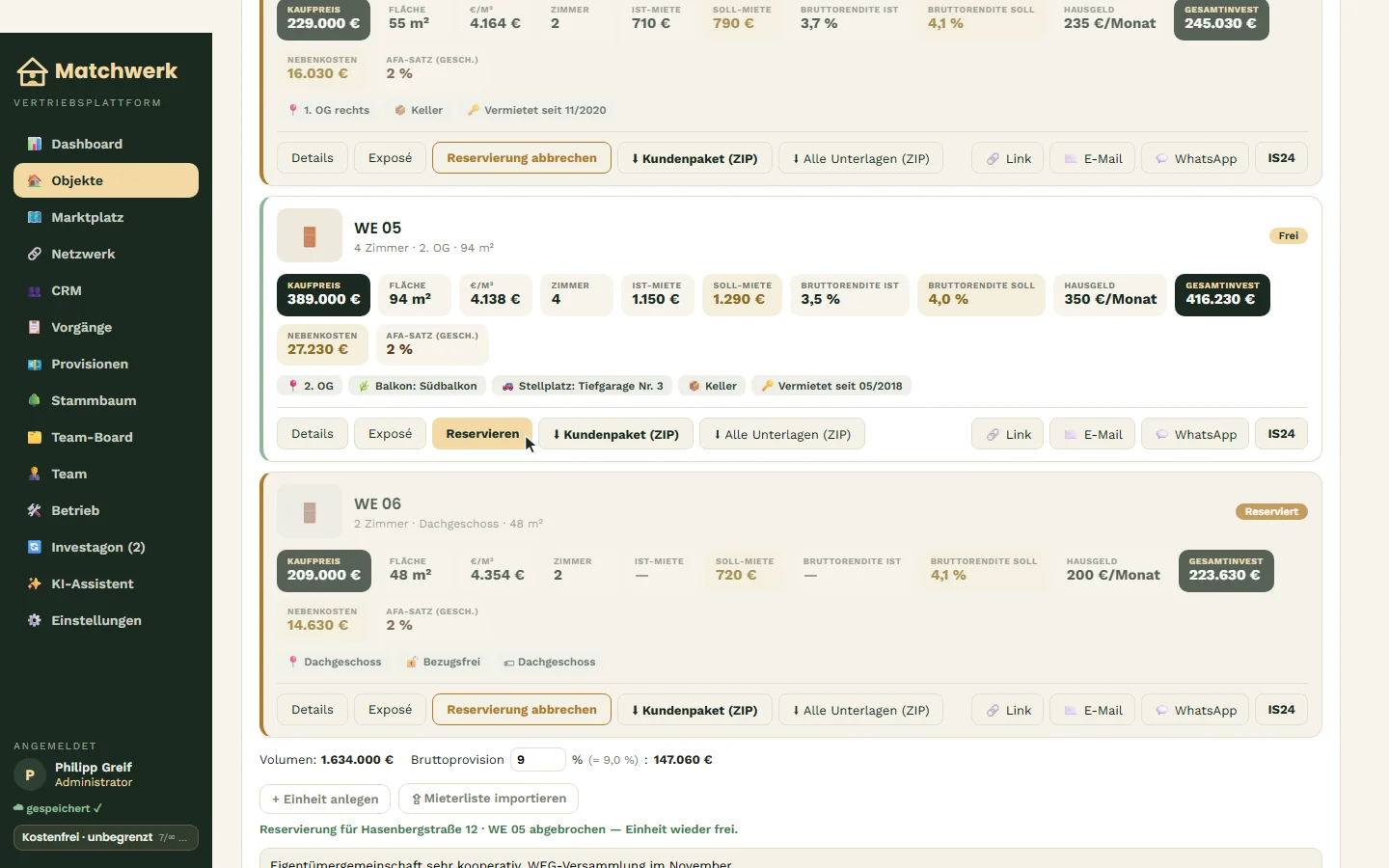Click the Balkon: Südbalkon tag
The image size is (1389, 868).
click(x=418, y=386)
